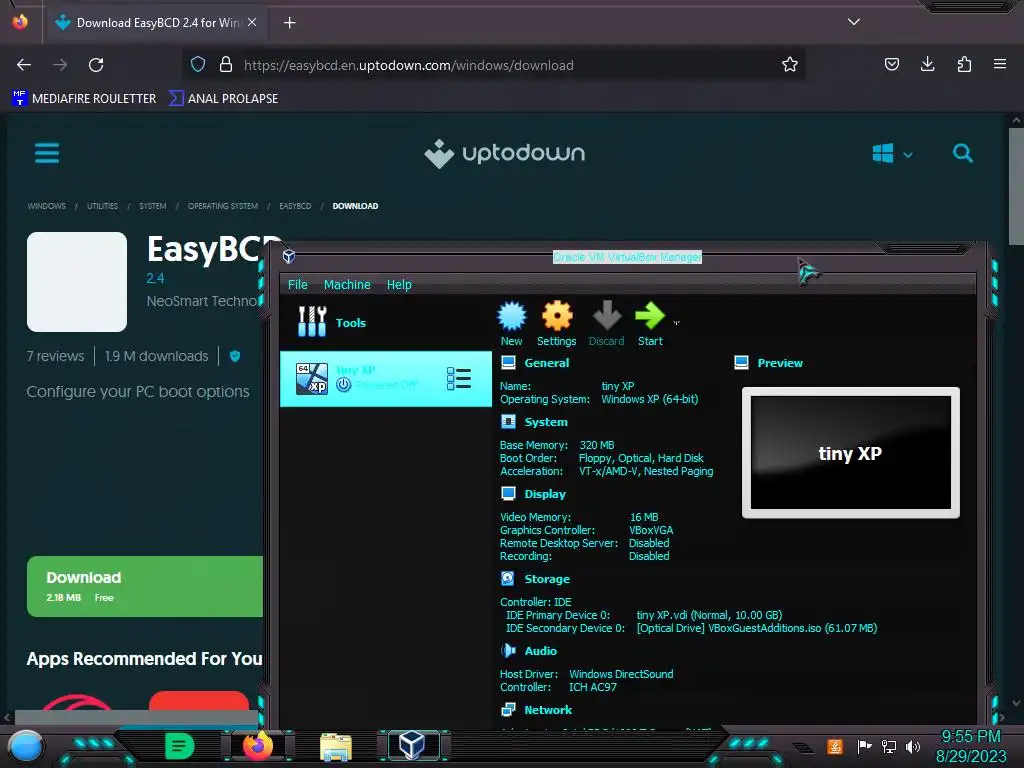1024x768 pixels.
Task: Open the list all tabs dropdown
Action: pos(854,22)
